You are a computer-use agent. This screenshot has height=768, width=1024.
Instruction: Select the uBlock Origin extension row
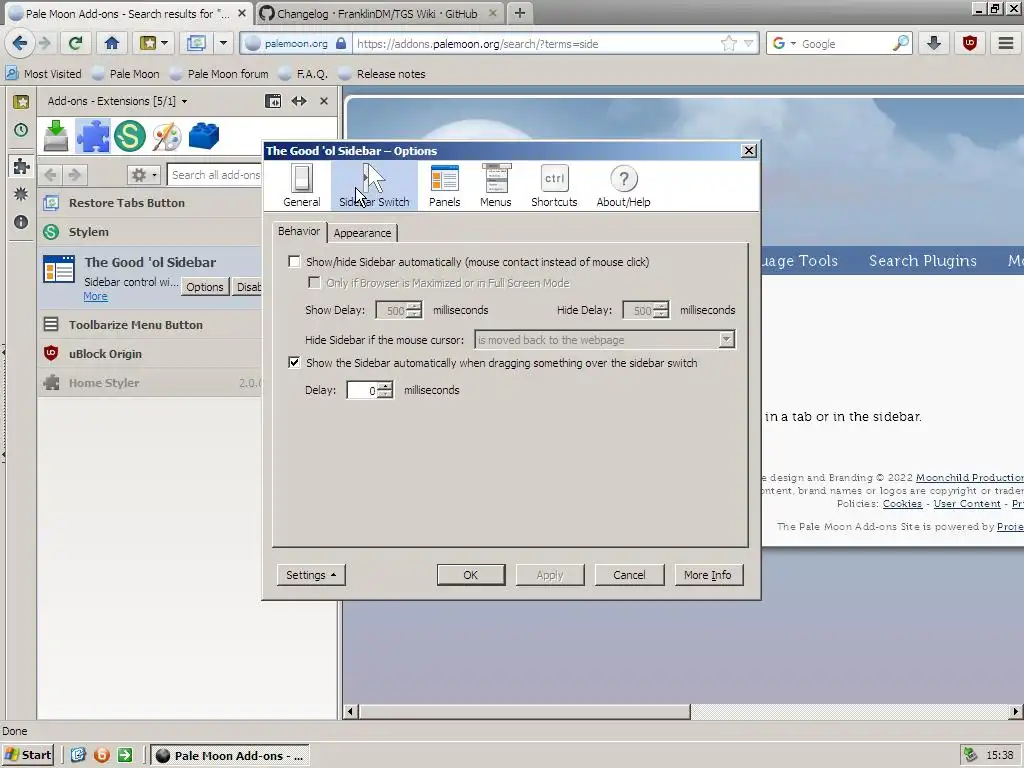point(150,353)
